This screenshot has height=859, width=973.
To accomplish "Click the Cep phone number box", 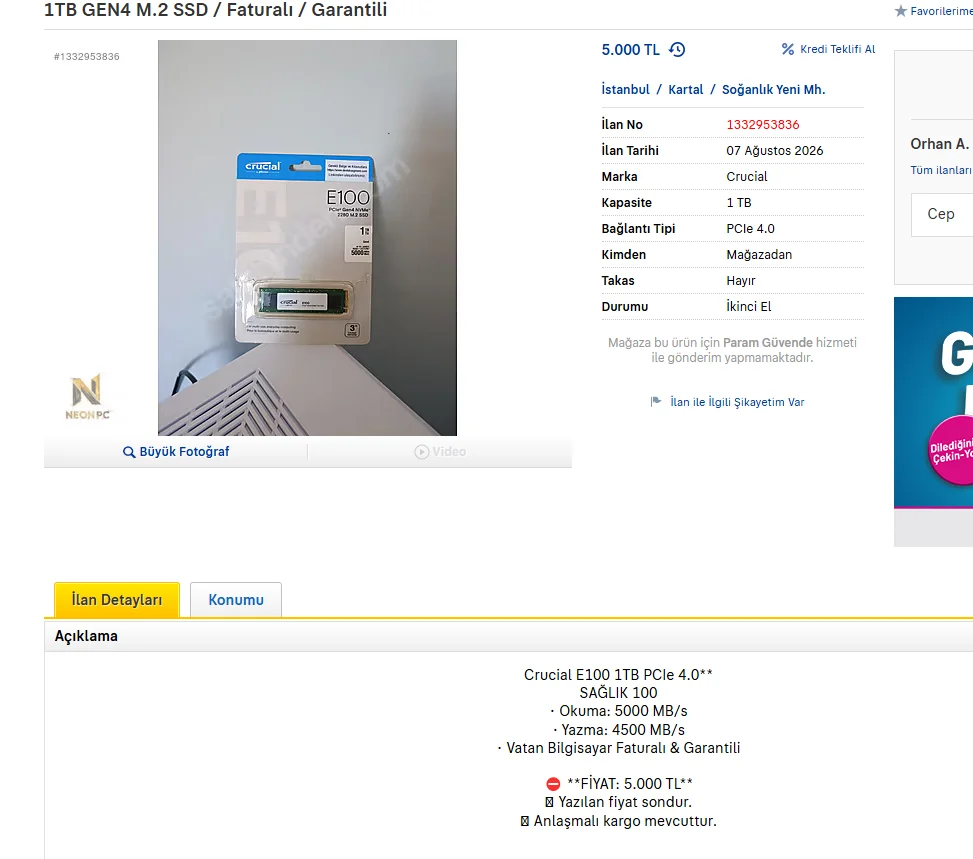I will coord(941,214).
